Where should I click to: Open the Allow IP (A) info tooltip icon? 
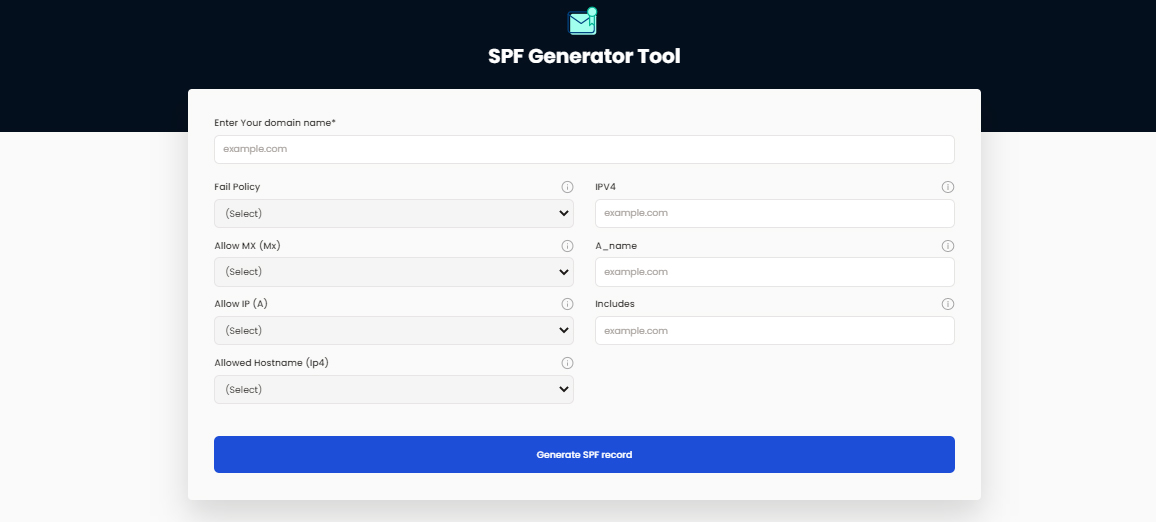(x=567, y=304)
